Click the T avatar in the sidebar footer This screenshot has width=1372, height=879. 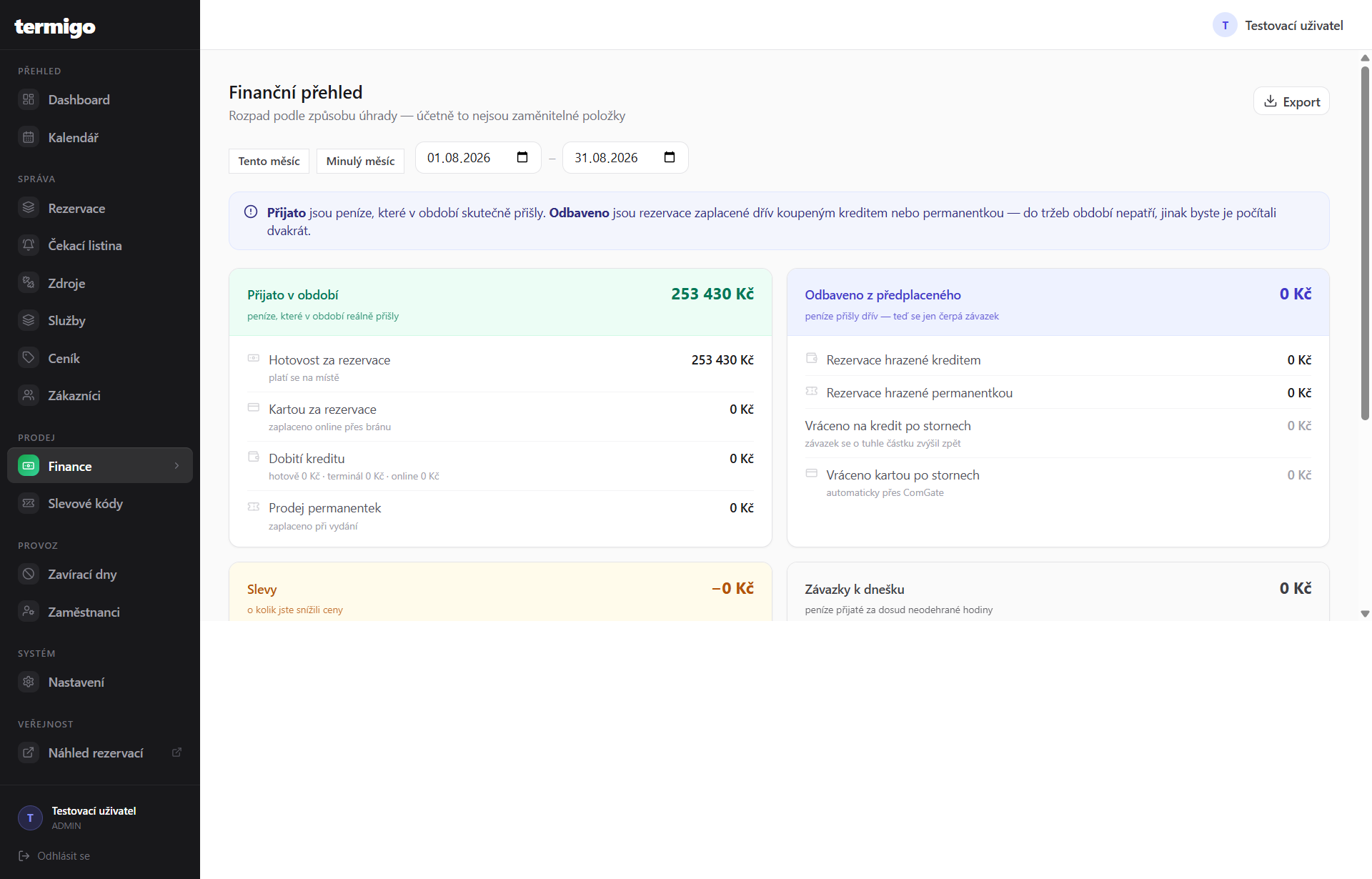30,818
